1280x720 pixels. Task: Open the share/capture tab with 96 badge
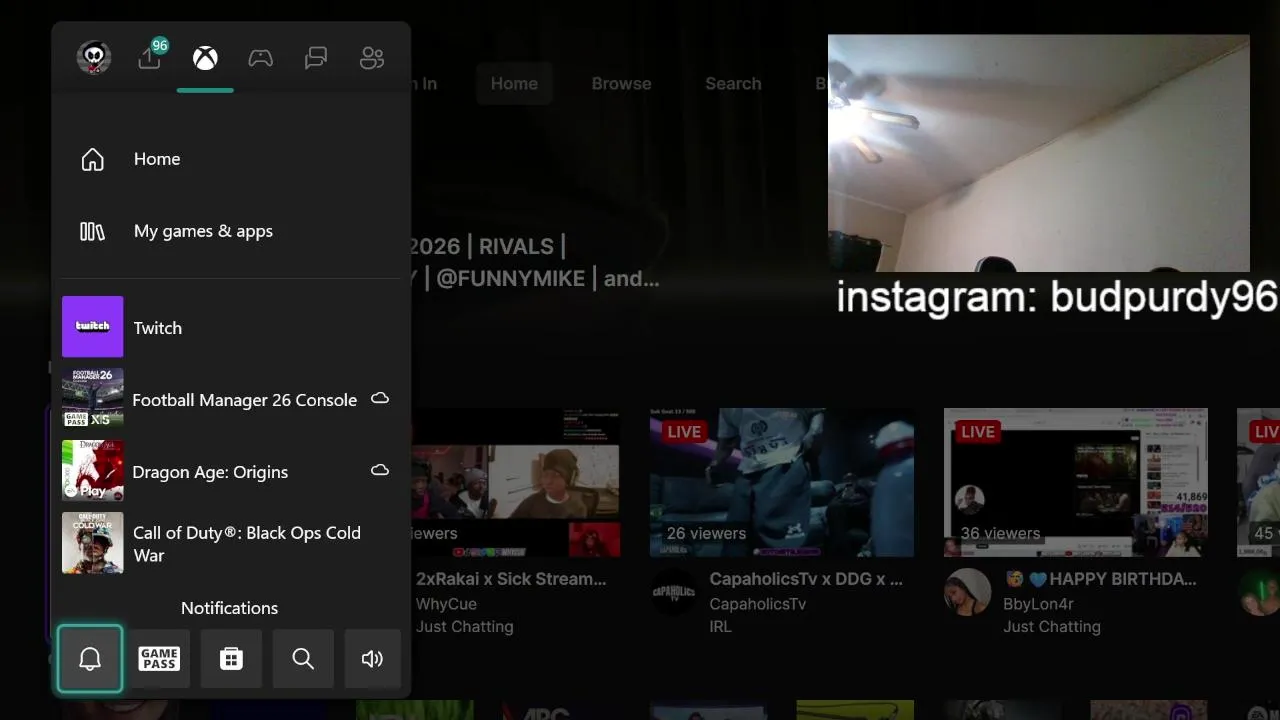[x=150, y=56]
